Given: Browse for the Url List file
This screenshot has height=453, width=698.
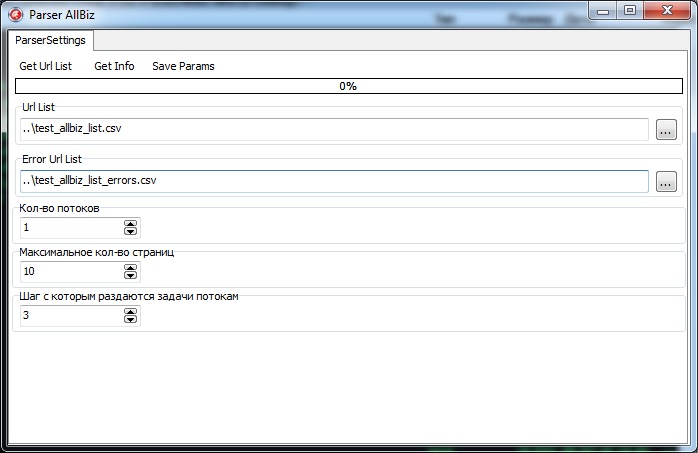Looking at the screenshot, I should 666,129.
